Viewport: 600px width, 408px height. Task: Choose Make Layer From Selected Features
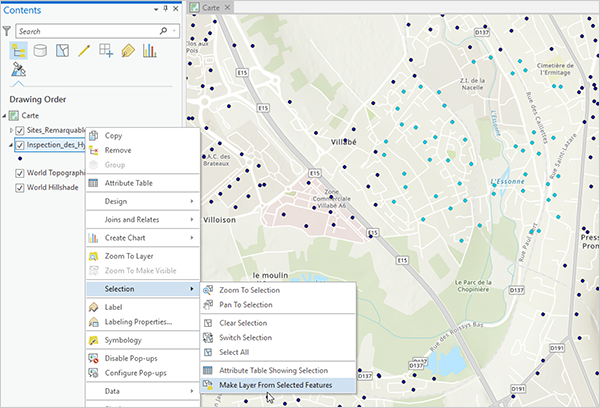pos(276,384)
